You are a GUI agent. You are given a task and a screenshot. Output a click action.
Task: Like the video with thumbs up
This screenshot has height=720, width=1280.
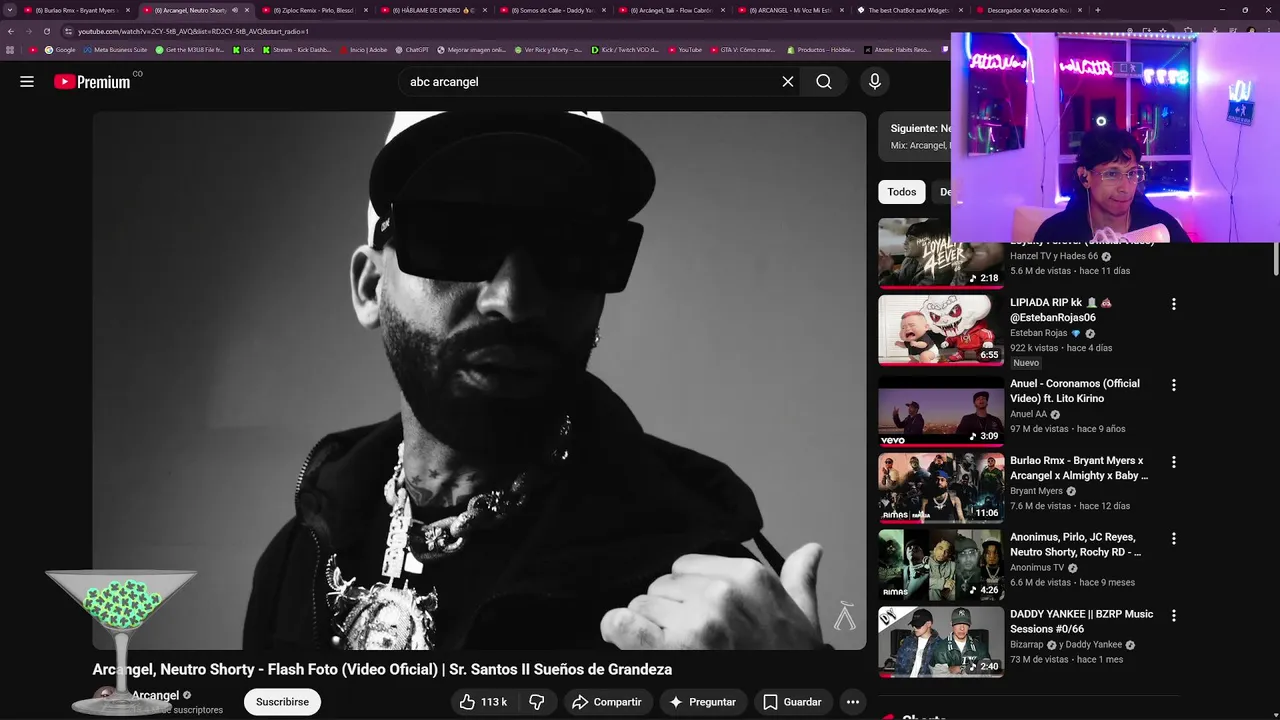484,702
